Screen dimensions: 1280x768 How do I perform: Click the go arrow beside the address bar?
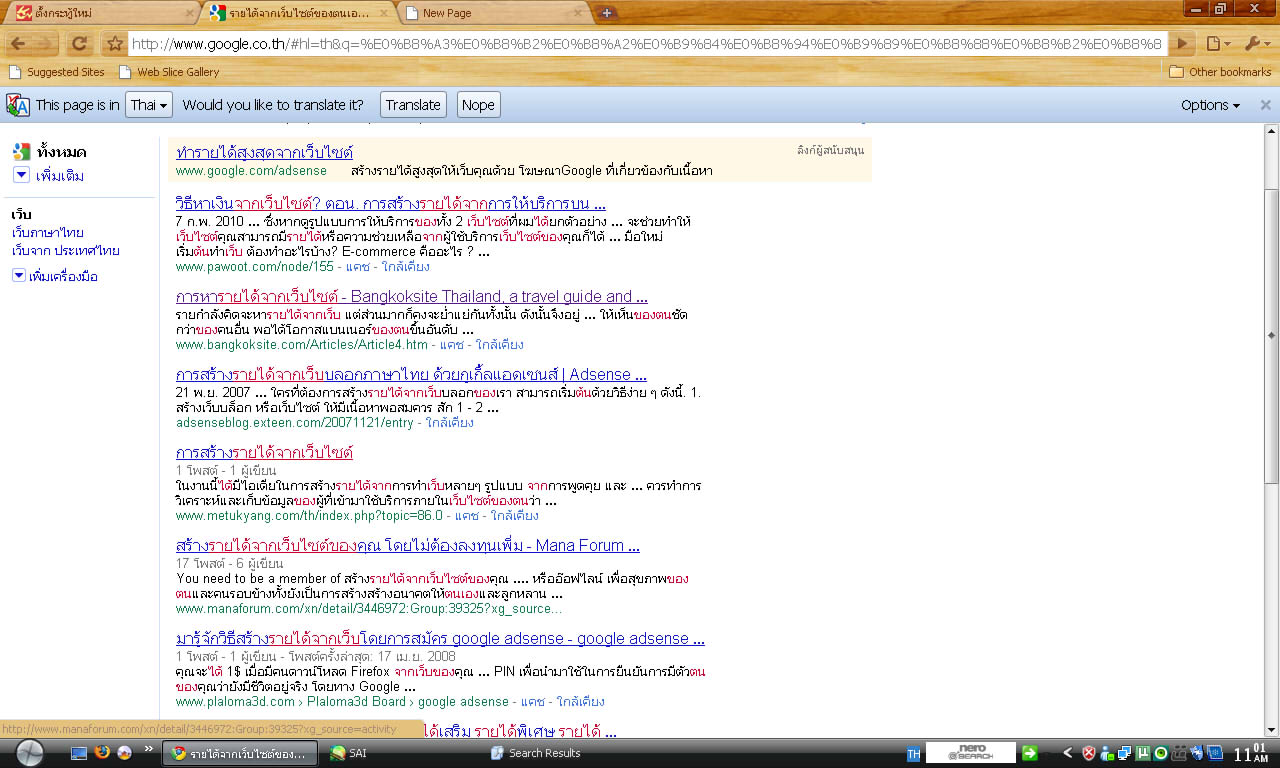pos(1183,44)
